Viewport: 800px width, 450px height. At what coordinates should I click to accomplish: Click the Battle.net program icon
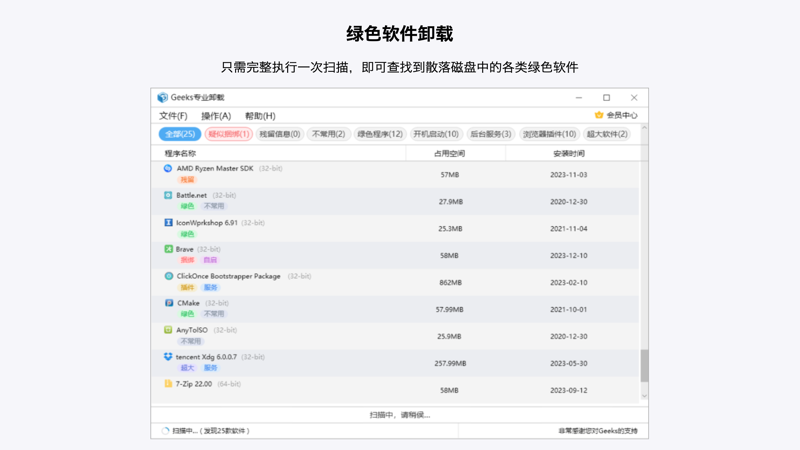(168, 195)
